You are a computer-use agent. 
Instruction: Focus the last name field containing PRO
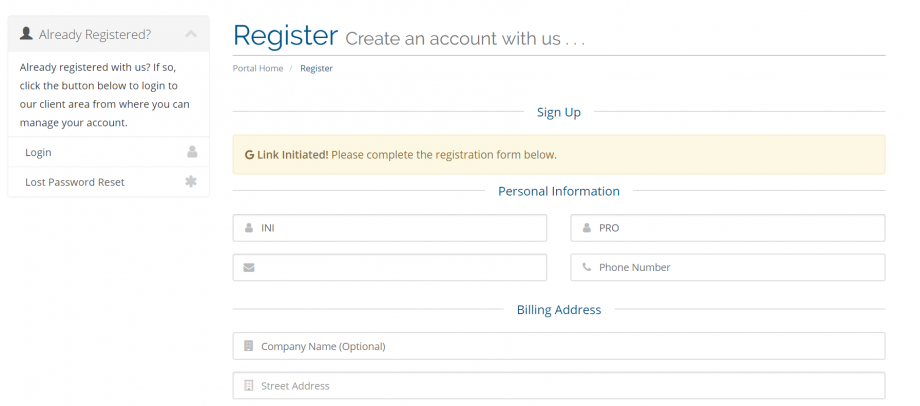pos(738,228)
